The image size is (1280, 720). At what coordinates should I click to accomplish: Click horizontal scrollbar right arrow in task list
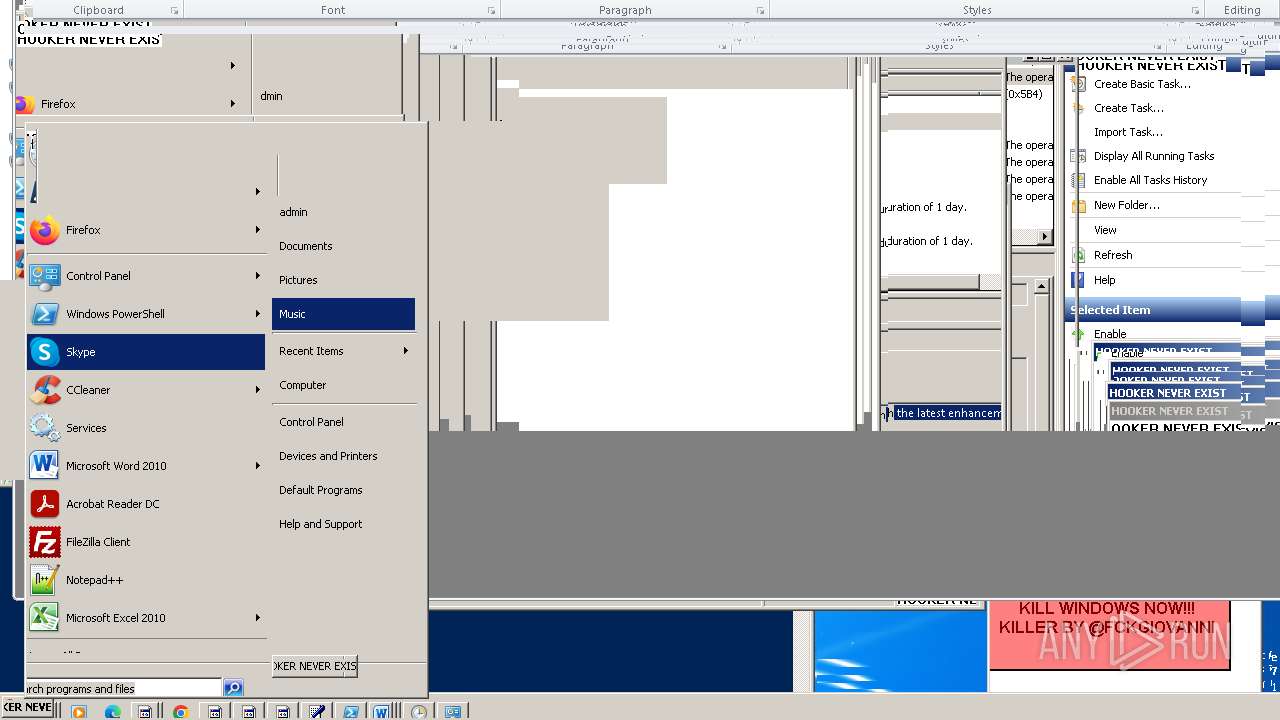click(1045, 237)
